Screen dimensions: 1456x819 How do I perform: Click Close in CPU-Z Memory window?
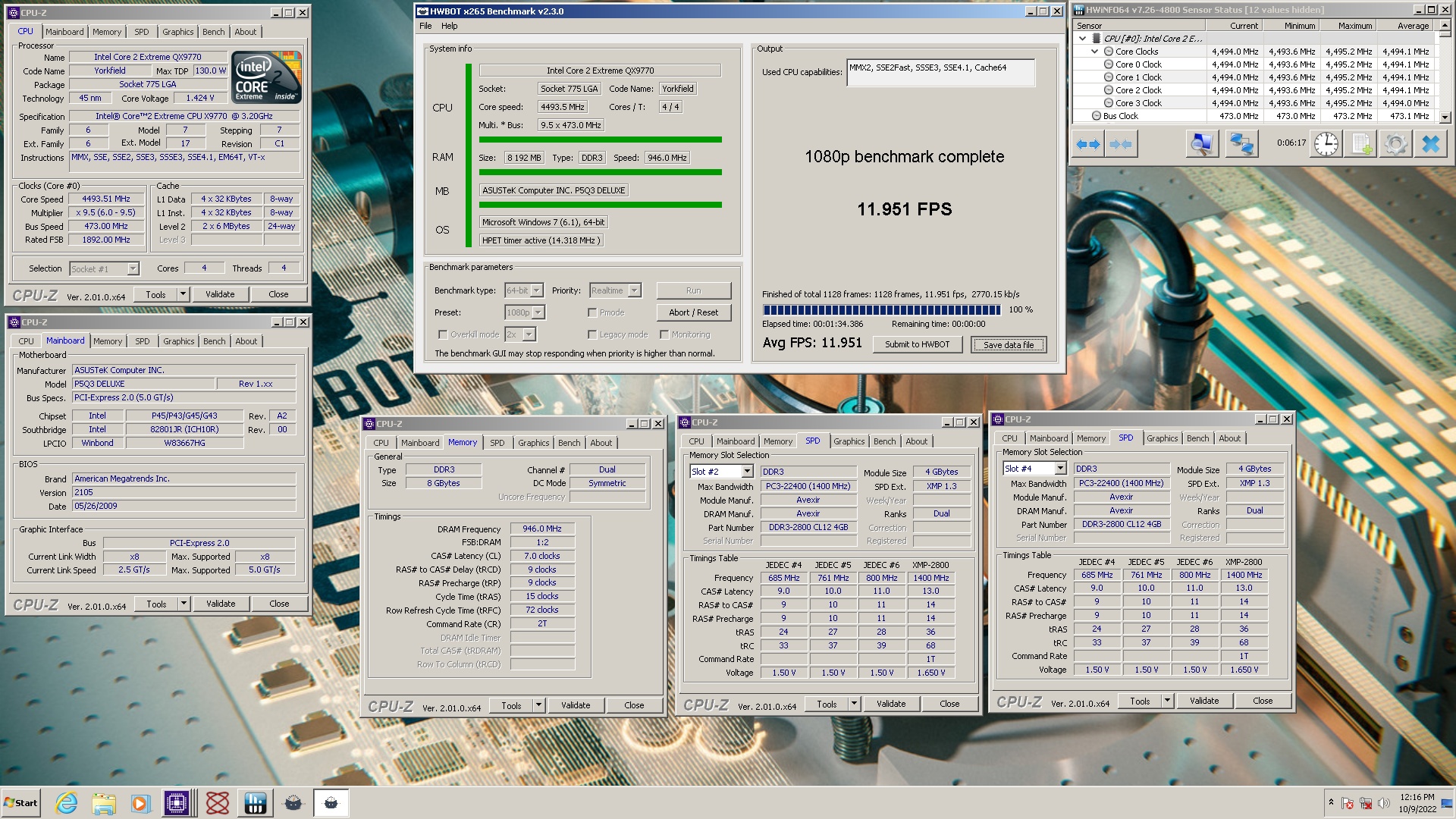pos(634,705)
